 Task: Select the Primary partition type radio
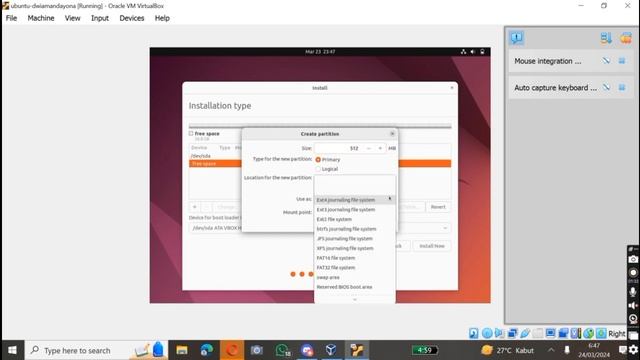[x=318, y=160]
